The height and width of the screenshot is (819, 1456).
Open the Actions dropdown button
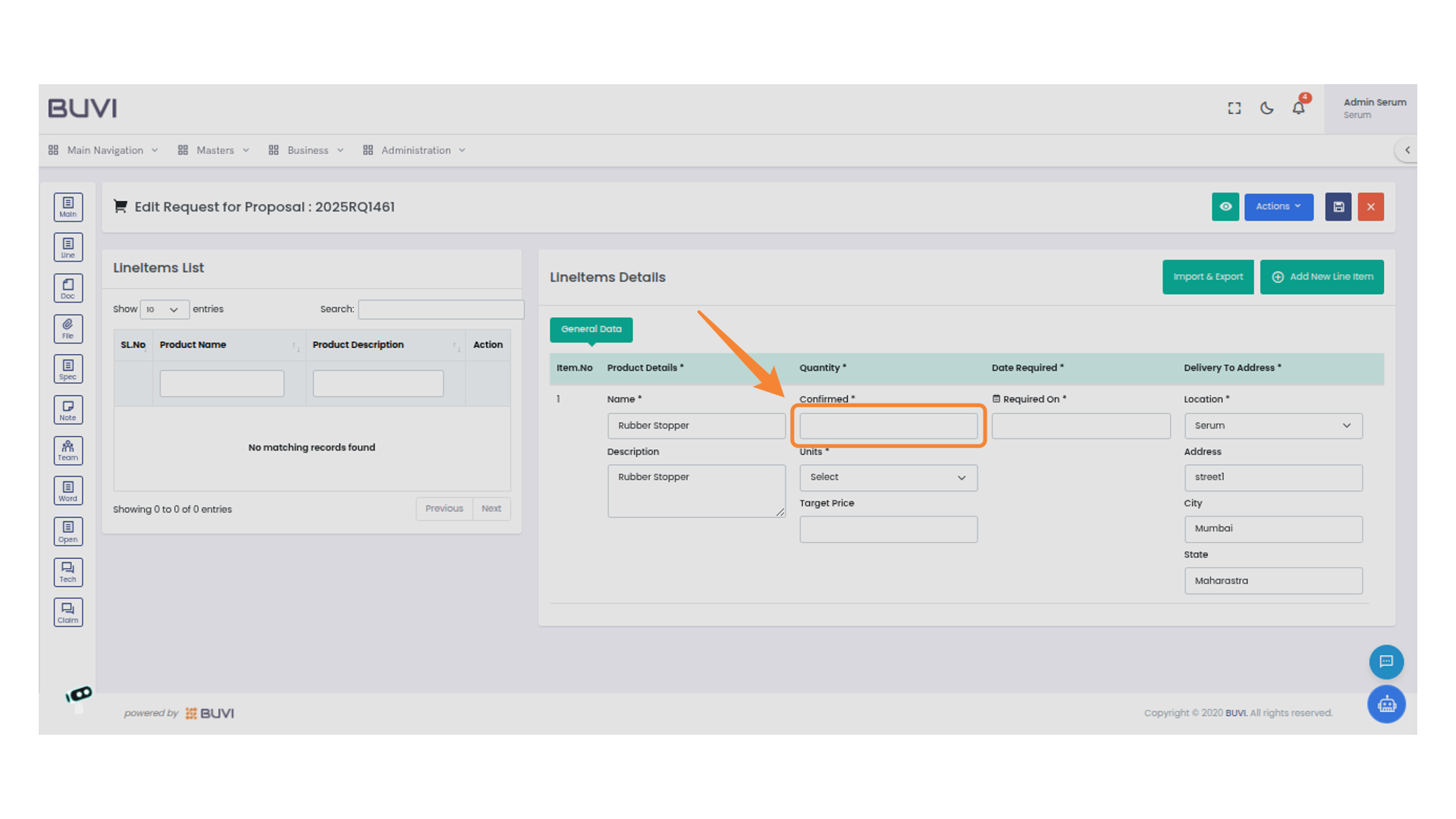(1279, 207)
